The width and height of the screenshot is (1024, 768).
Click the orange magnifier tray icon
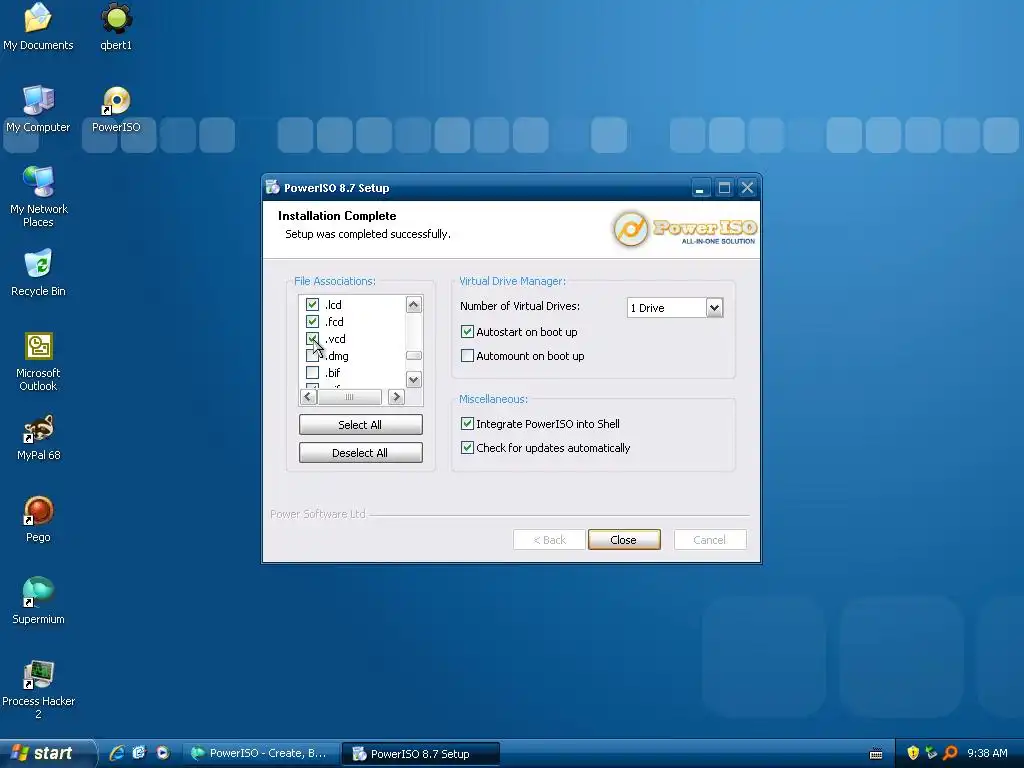(x=950, y=753)
